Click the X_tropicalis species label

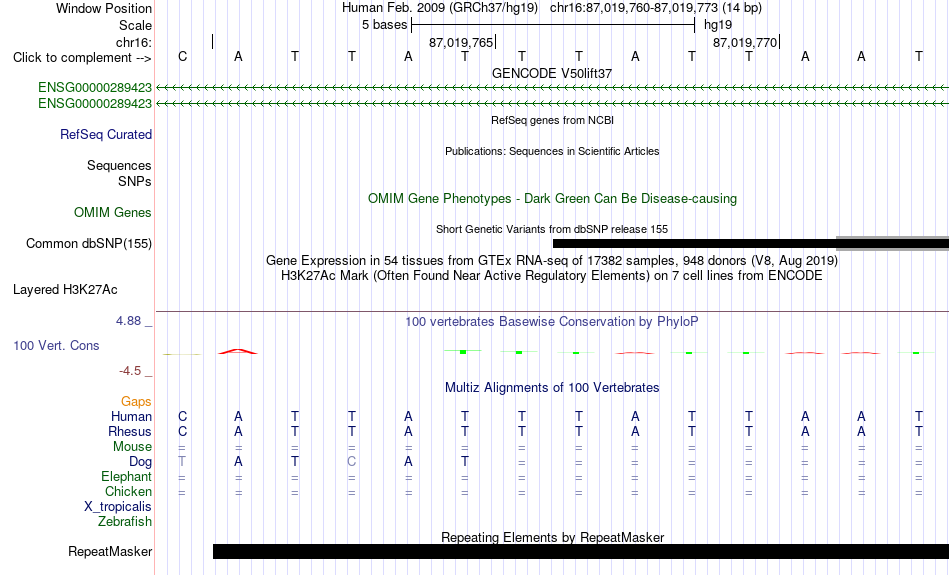pyautogui.click(x=118, y=507)
